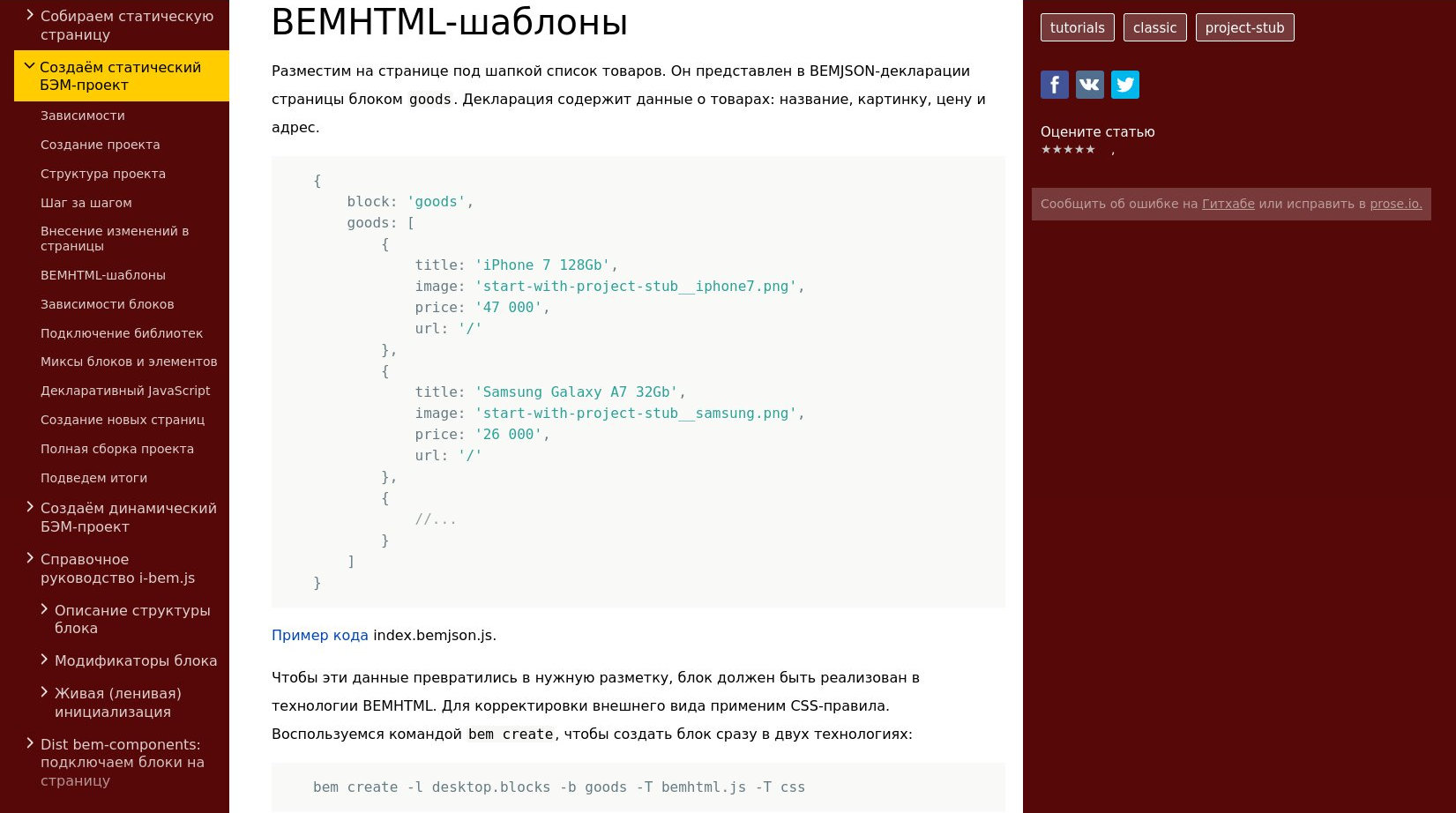Expand Dist bem-components section chevron
Viewport: 1456px width, 813px height.
[30, 743]
